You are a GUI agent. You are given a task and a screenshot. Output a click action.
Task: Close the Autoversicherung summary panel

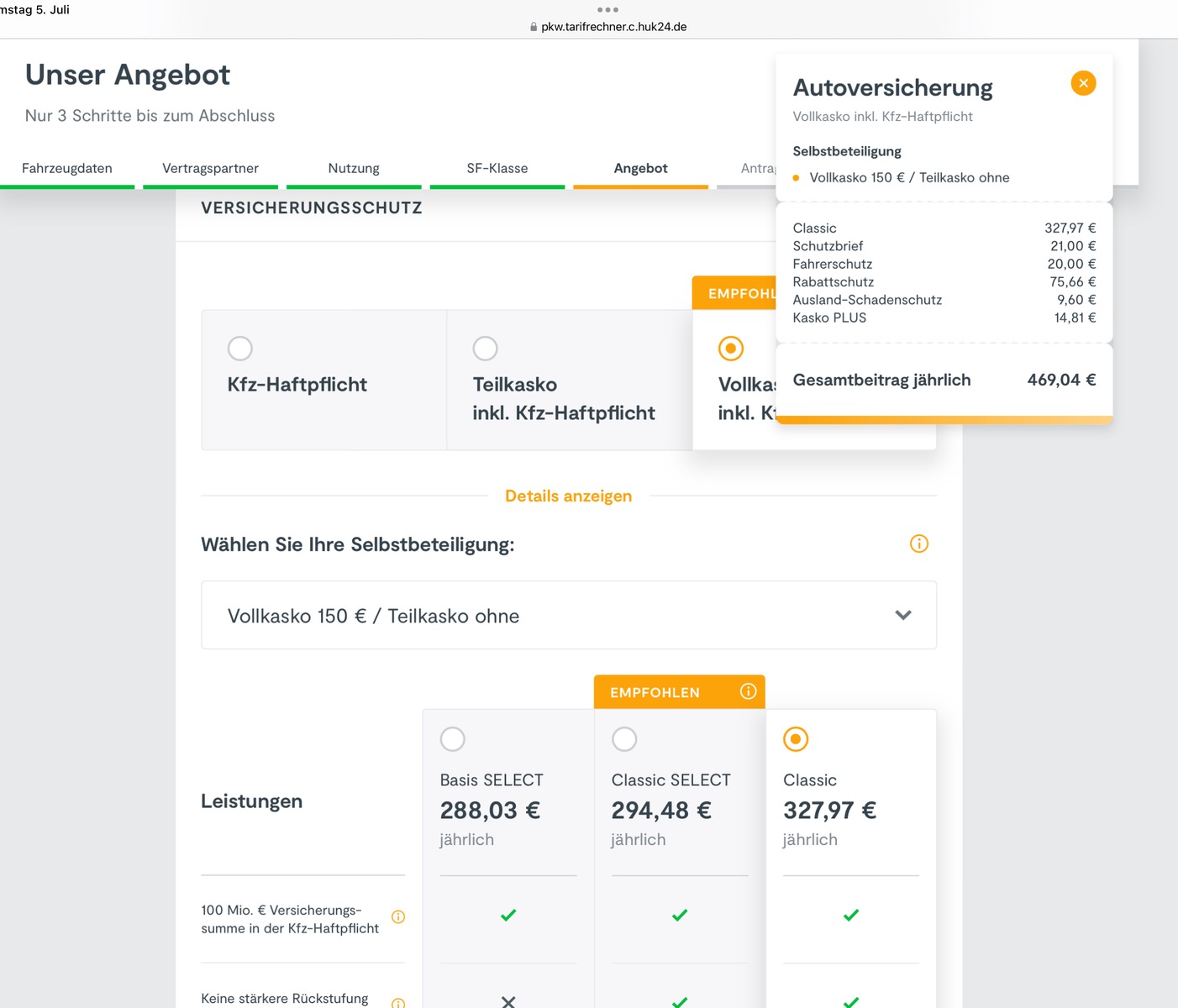point(1083,83)
